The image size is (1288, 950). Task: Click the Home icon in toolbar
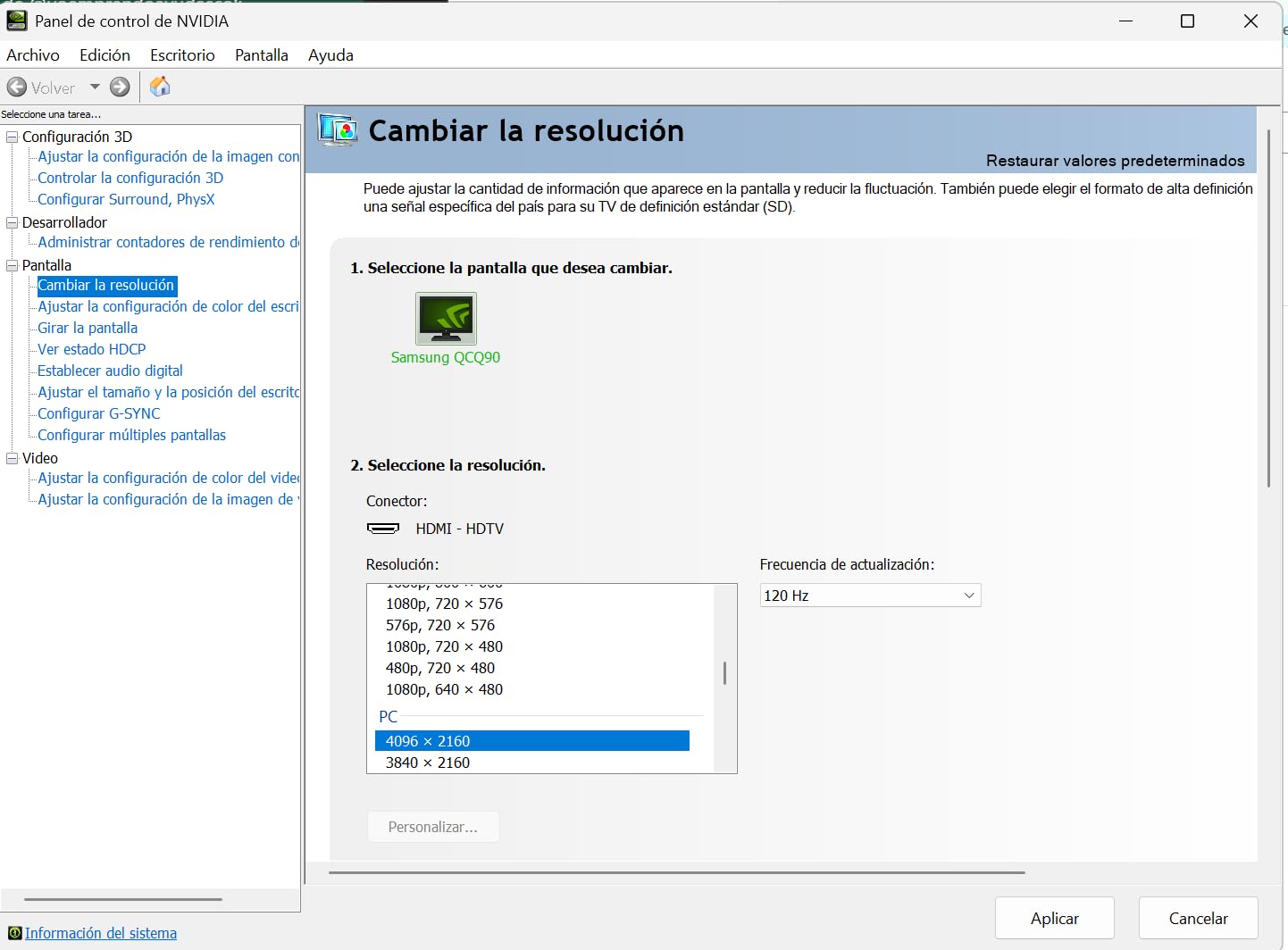pos(160,87)
